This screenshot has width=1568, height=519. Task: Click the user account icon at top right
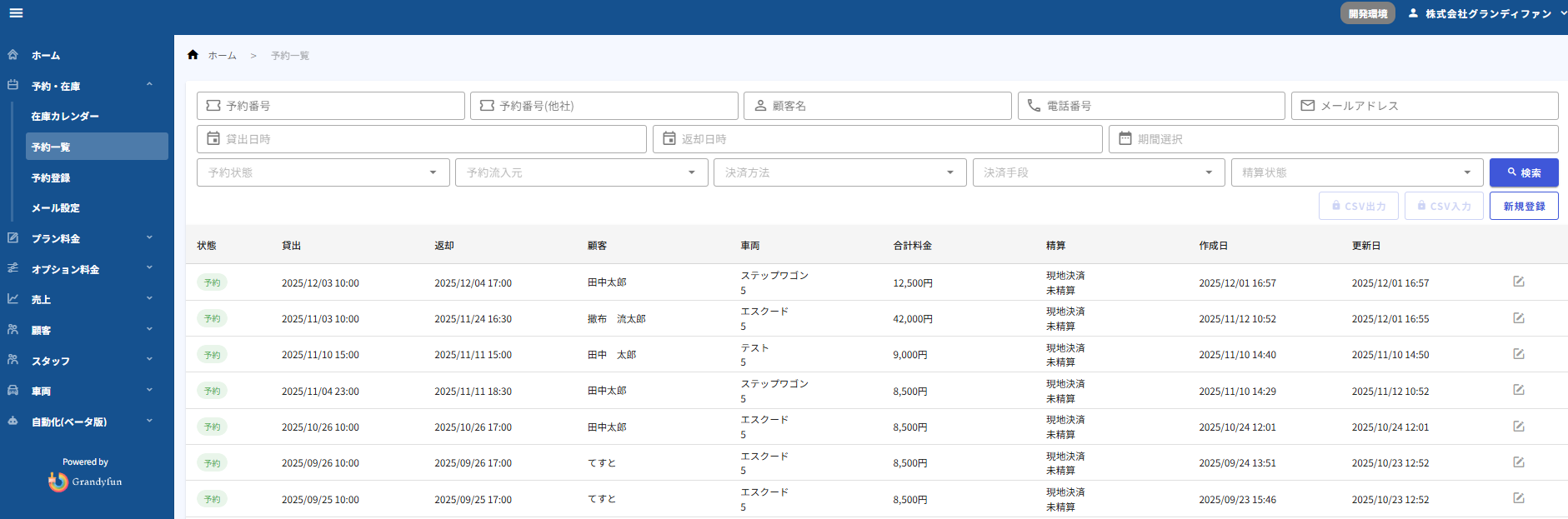(x=1413, y=13)
